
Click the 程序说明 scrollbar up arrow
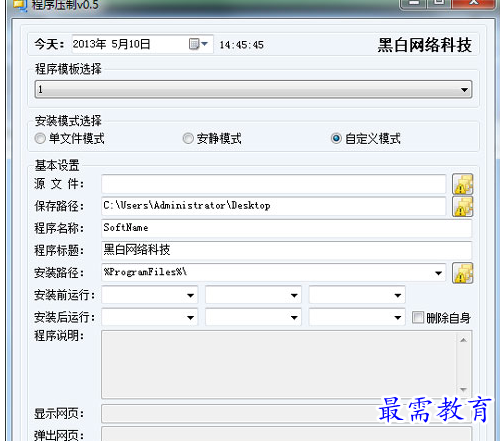point(463,340)
